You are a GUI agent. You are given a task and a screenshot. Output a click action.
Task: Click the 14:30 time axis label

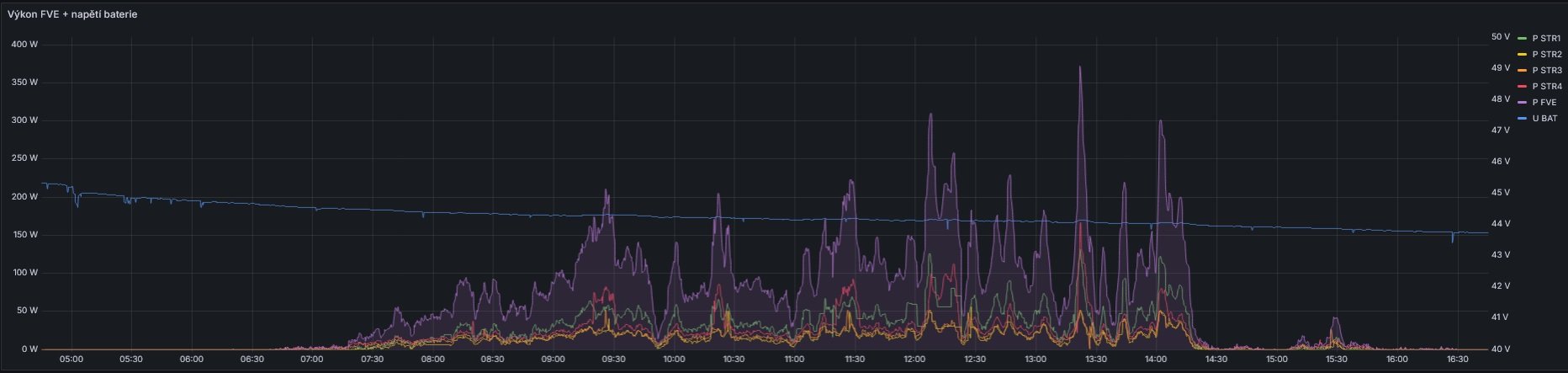point(1216,360)
